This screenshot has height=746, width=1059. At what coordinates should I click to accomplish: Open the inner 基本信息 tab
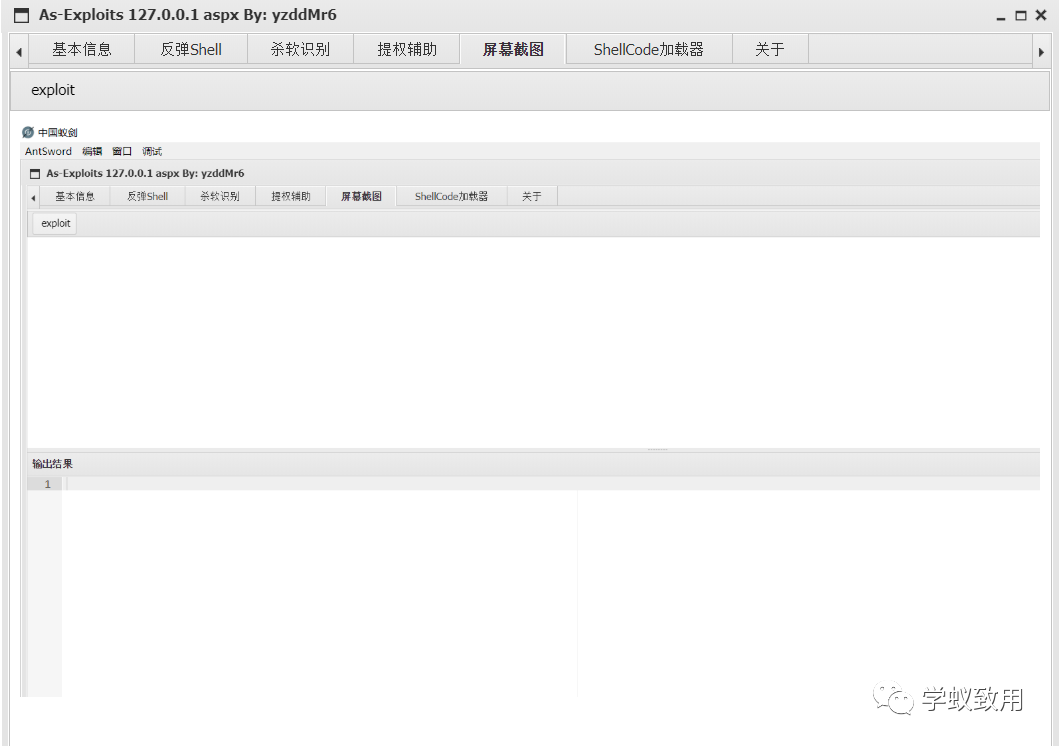(74, 196)
